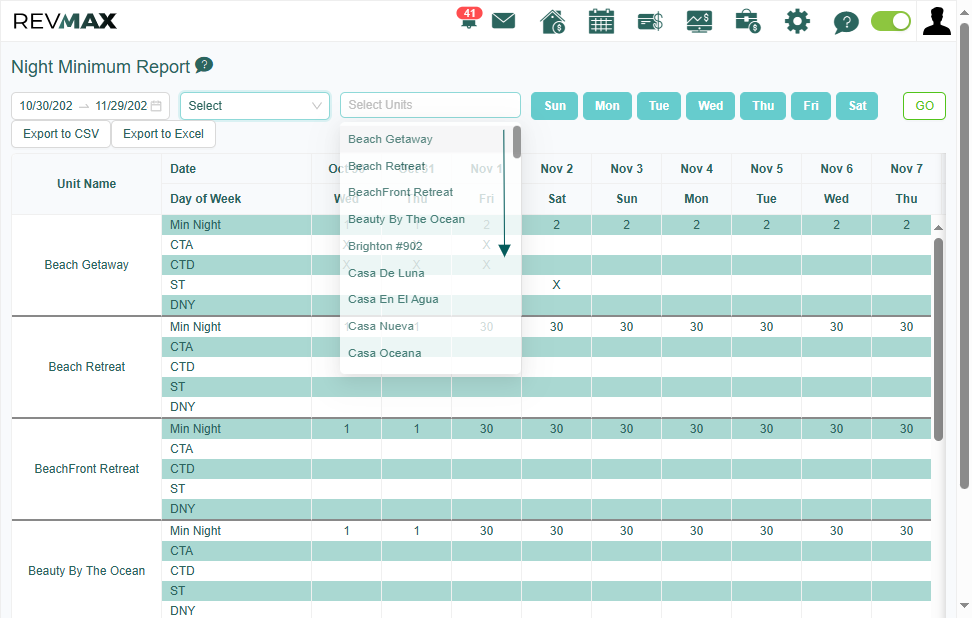
Task: Open the date range calendar icon
Action: (x=156, y=106)
